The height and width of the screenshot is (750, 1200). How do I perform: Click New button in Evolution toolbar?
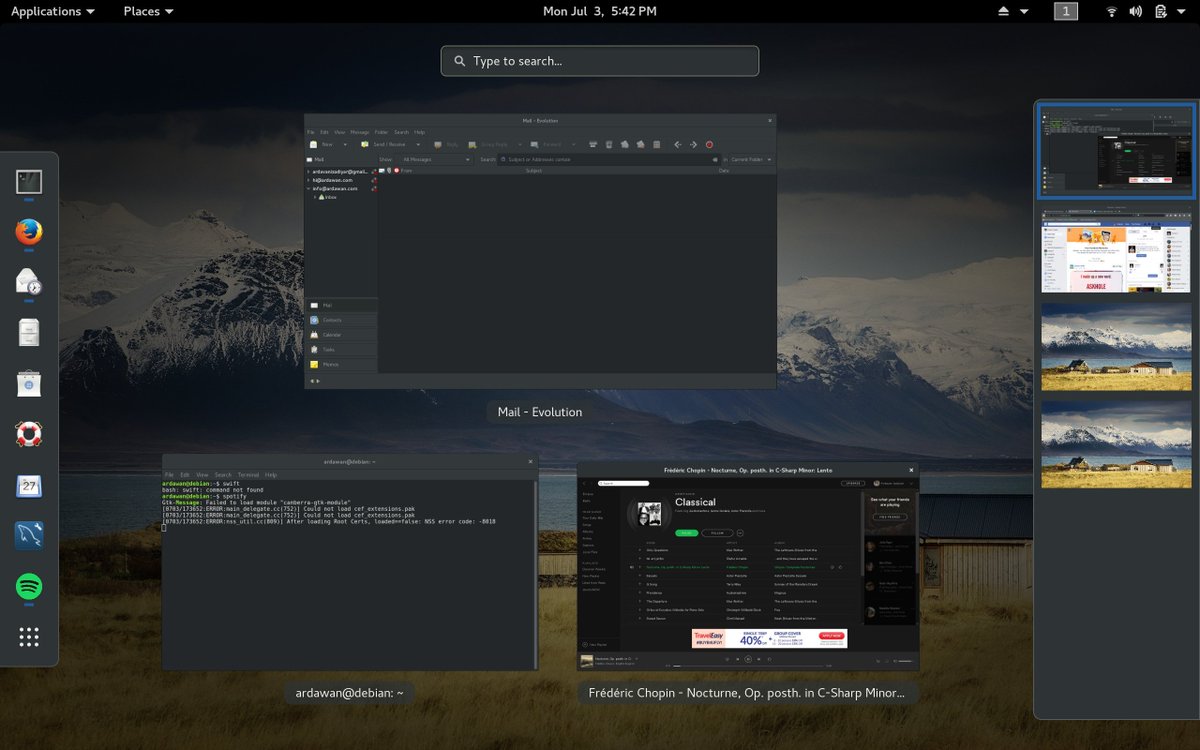click(322, 144)
